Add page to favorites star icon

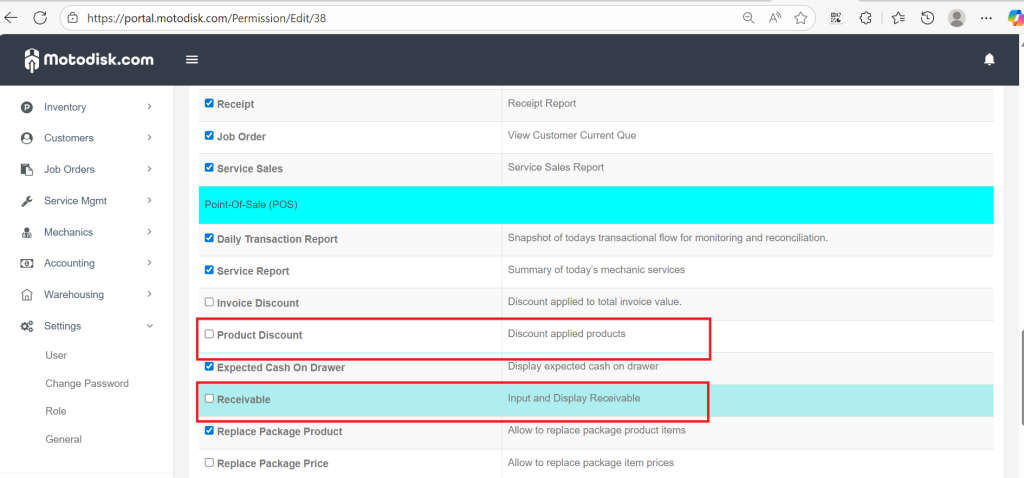point(801,18)
